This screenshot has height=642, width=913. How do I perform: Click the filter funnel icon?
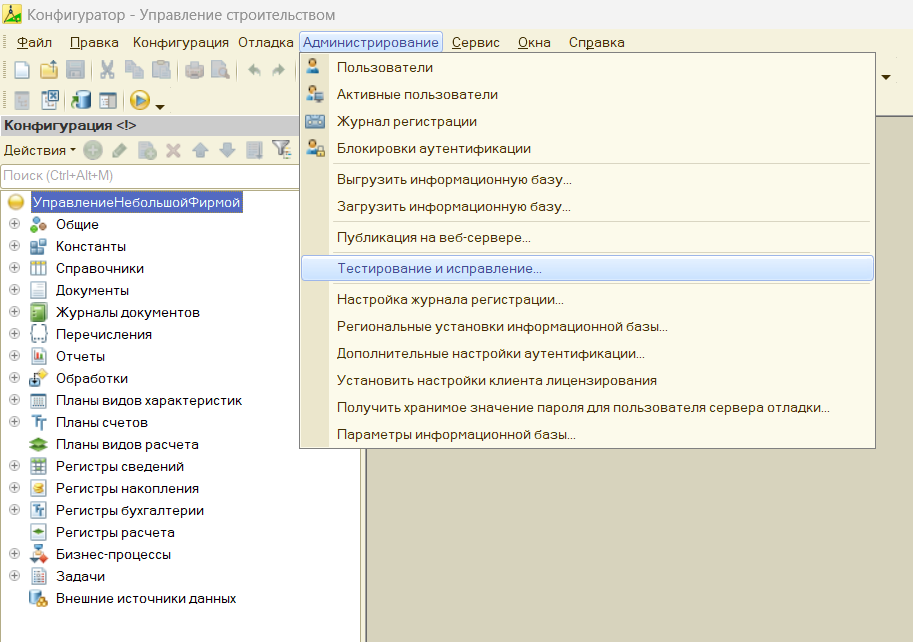click(282, 150)
